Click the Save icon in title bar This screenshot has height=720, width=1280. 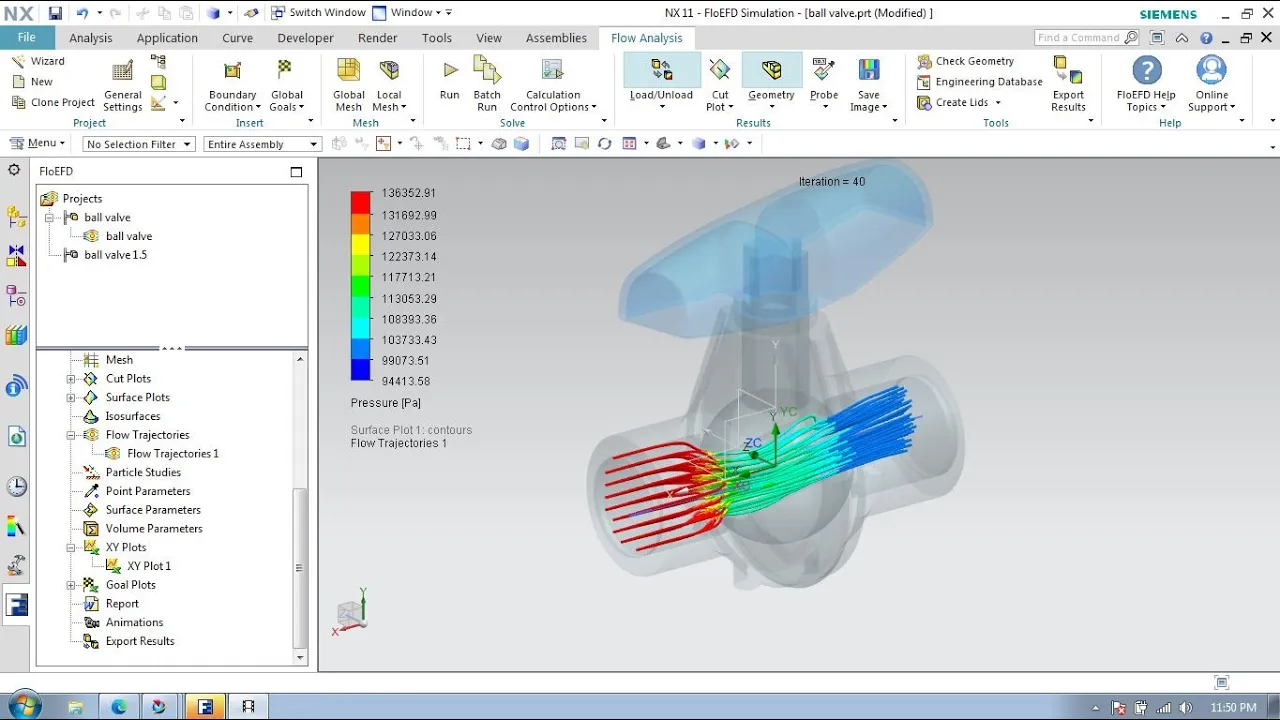(x=55, y=13)
